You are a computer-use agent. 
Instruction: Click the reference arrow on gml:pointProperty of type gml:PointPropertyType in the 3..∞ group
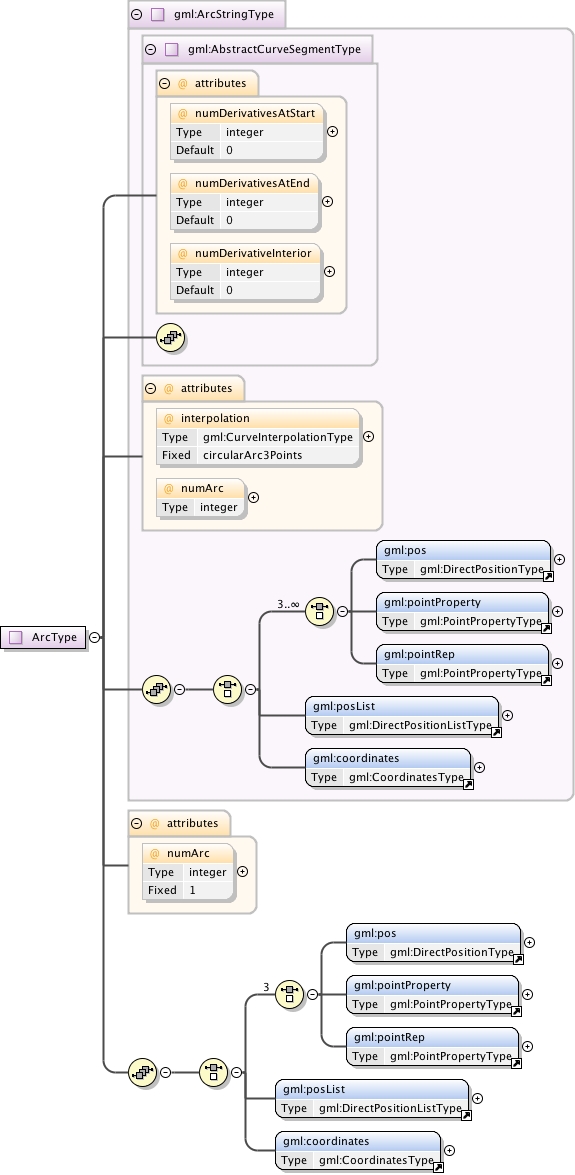click(547, 629)
